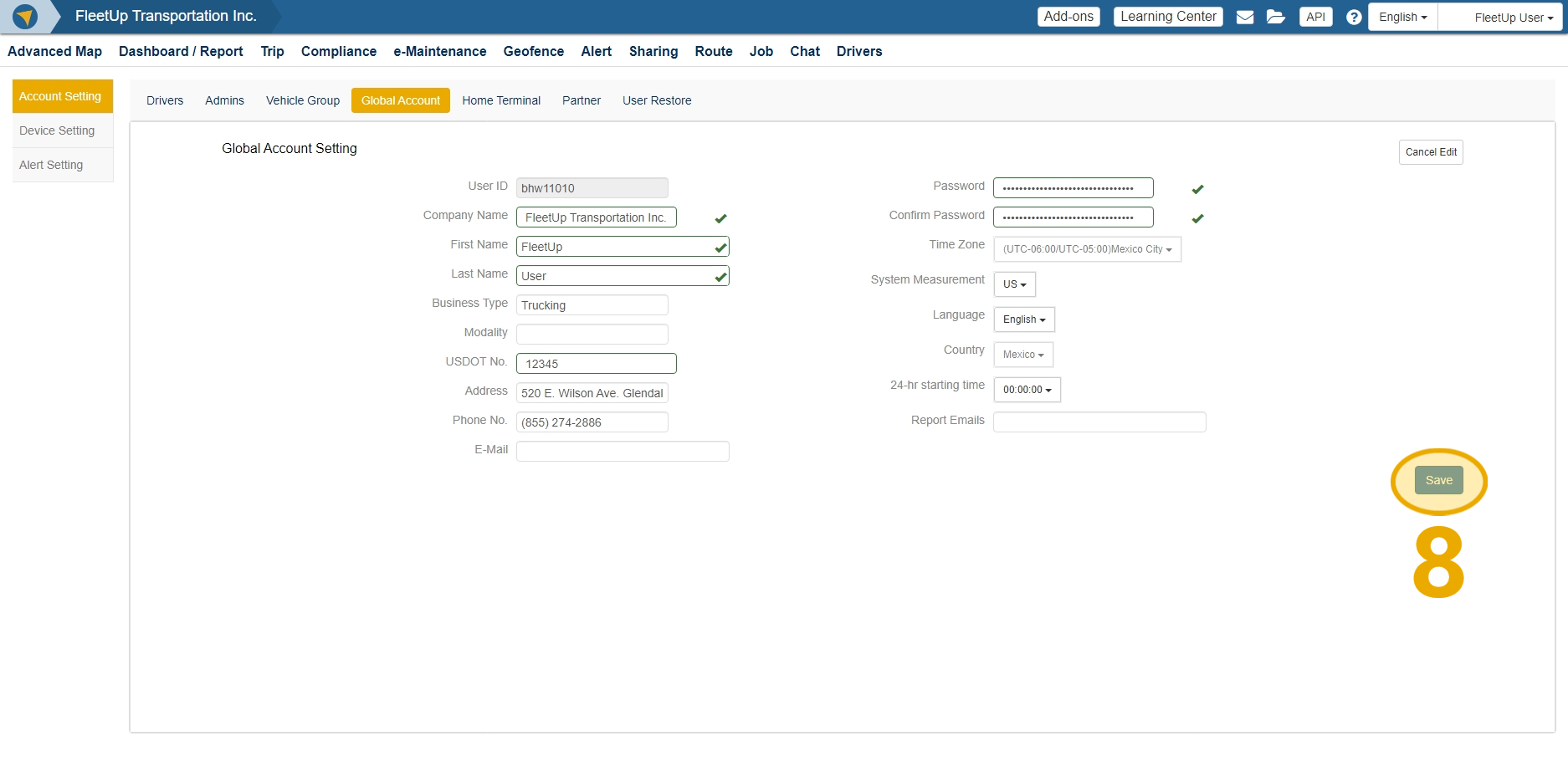
Task: Switch to the Partner tab
Action: click(582, 100)
